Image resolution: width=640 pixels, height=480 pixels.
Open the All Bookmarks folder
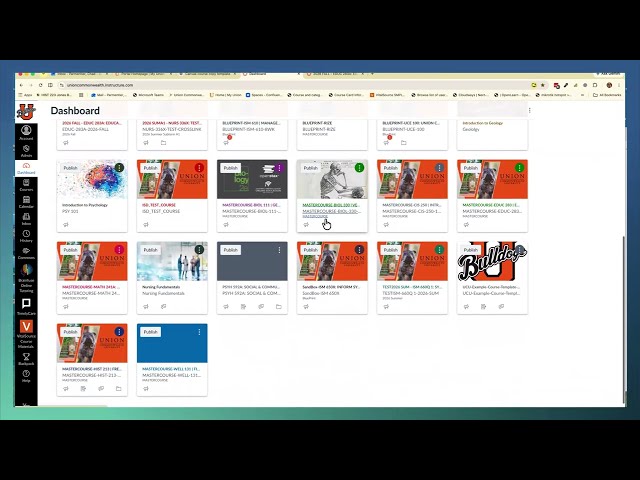[607, 95]
